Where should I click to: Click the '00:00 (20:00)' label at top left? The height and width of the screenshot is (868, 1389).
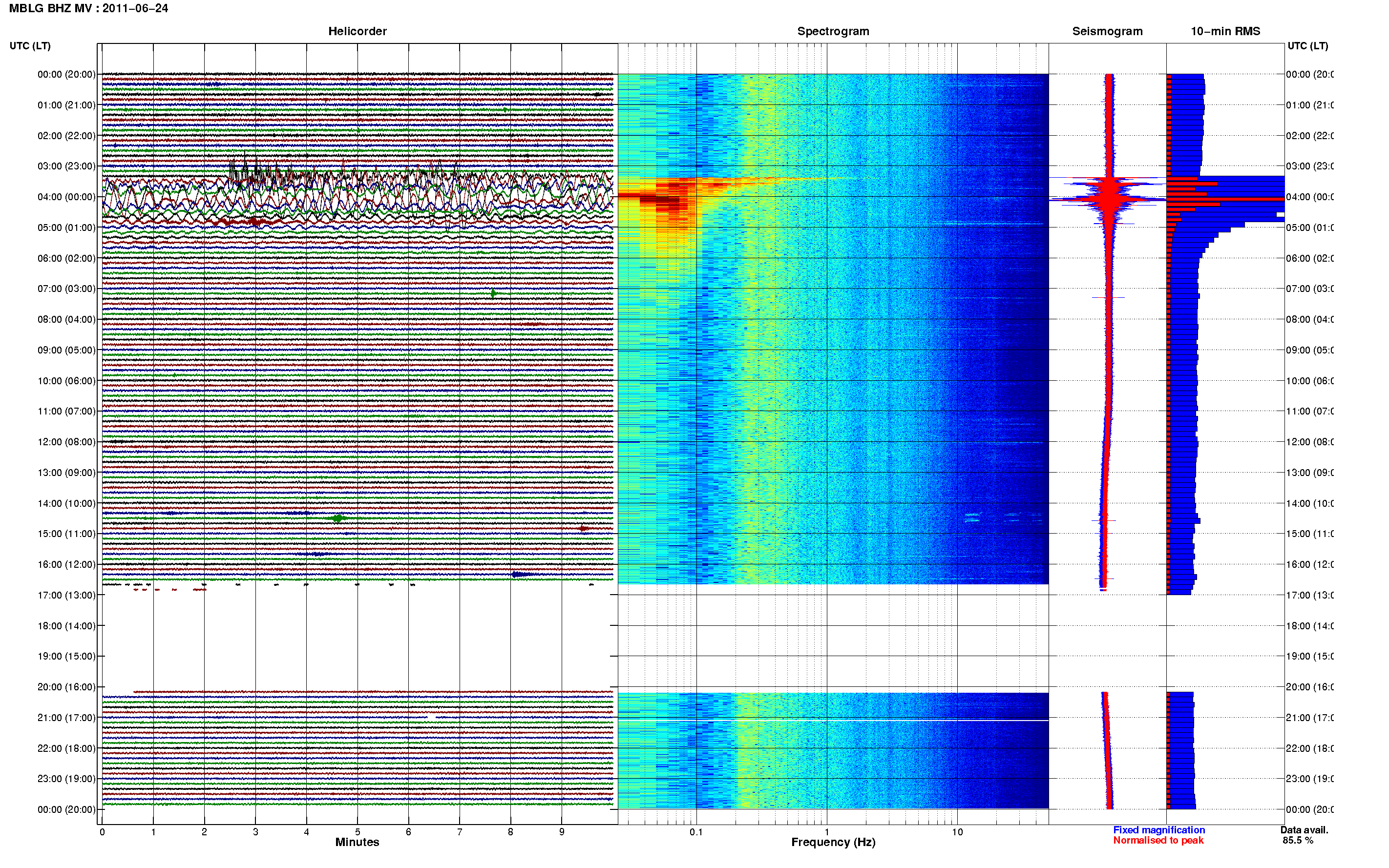point(66,75)
